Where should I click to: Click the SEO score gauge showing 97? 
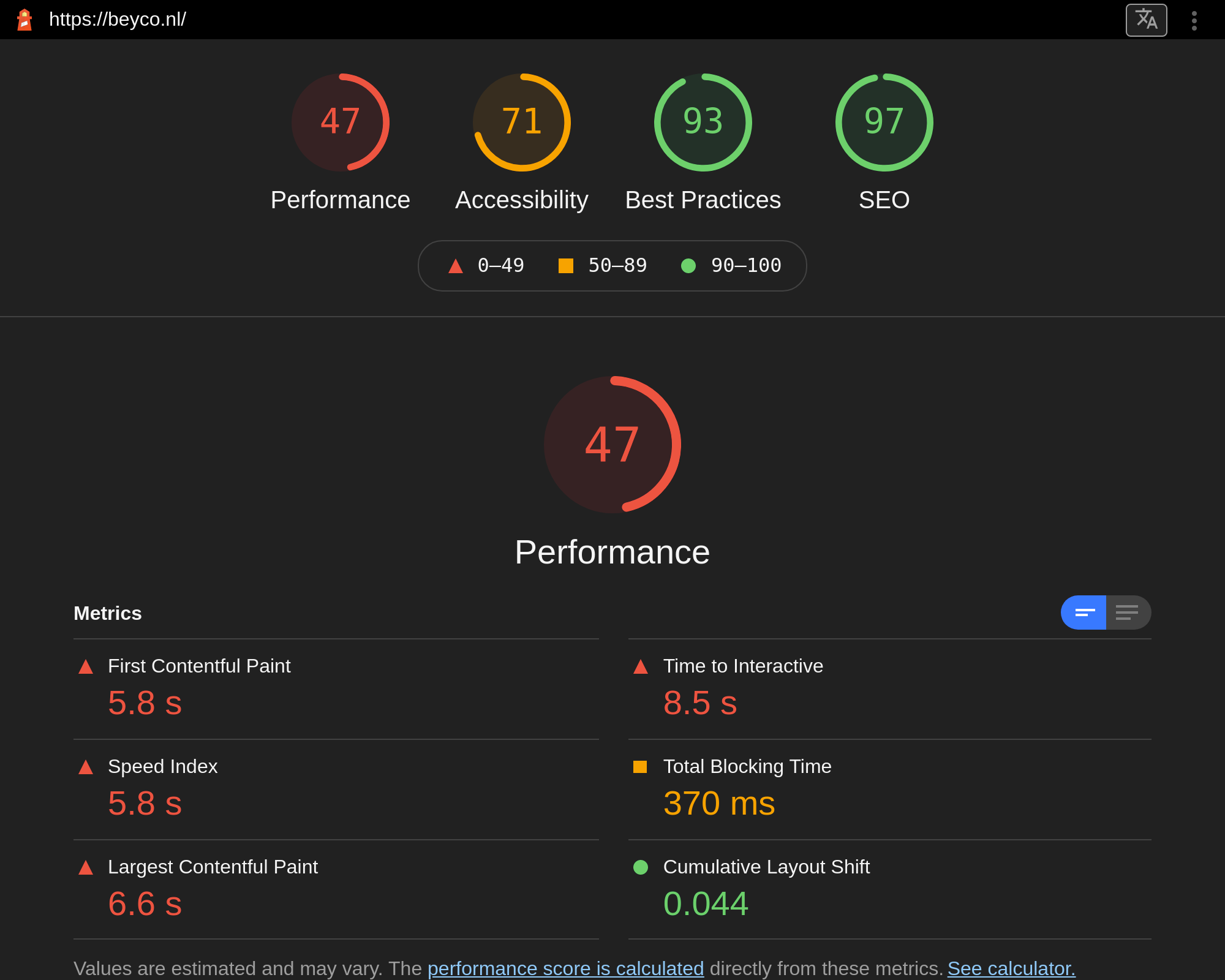(x=884, y=123)
